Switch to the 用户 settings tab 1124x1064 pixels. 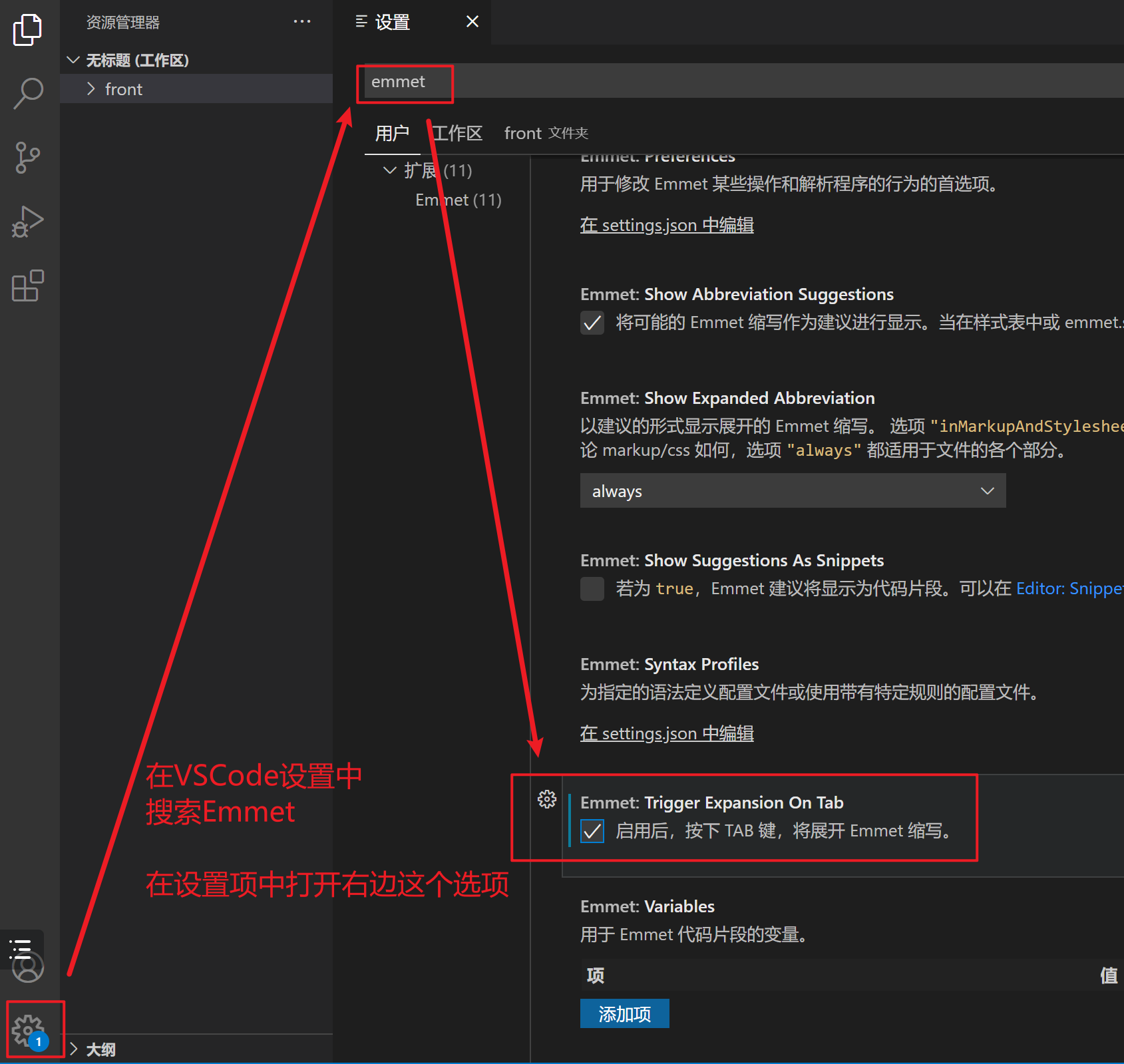(x=392, y=133)
